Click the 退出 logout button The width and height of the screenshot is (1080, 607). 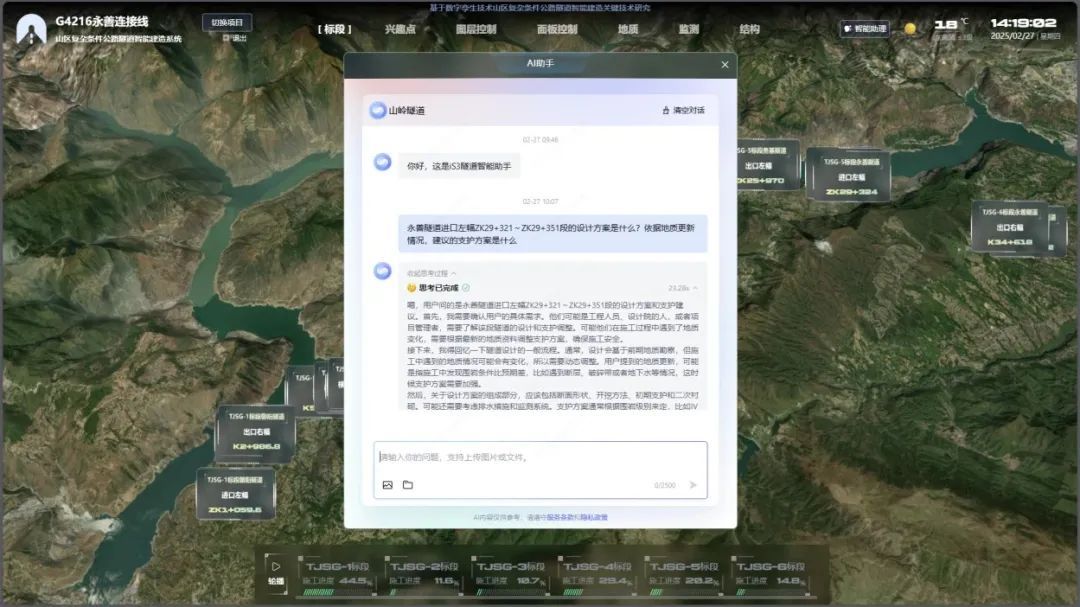click(235, 38)
